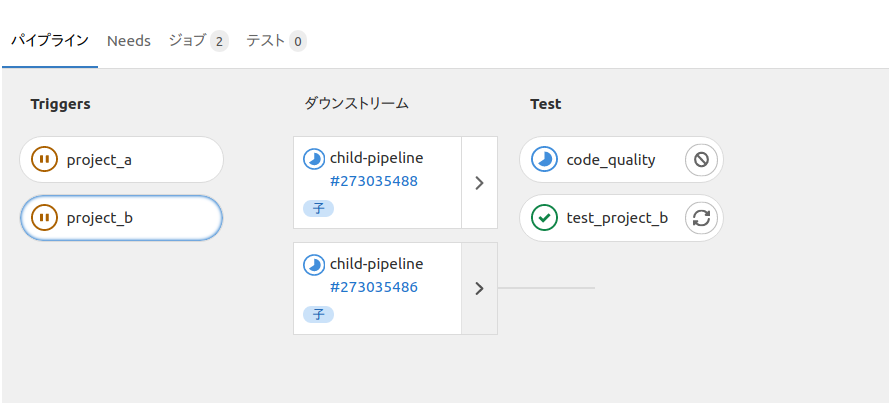Open pipeline link #273035488
Viewport: 889px width, 403px height.
click(374, 181)
